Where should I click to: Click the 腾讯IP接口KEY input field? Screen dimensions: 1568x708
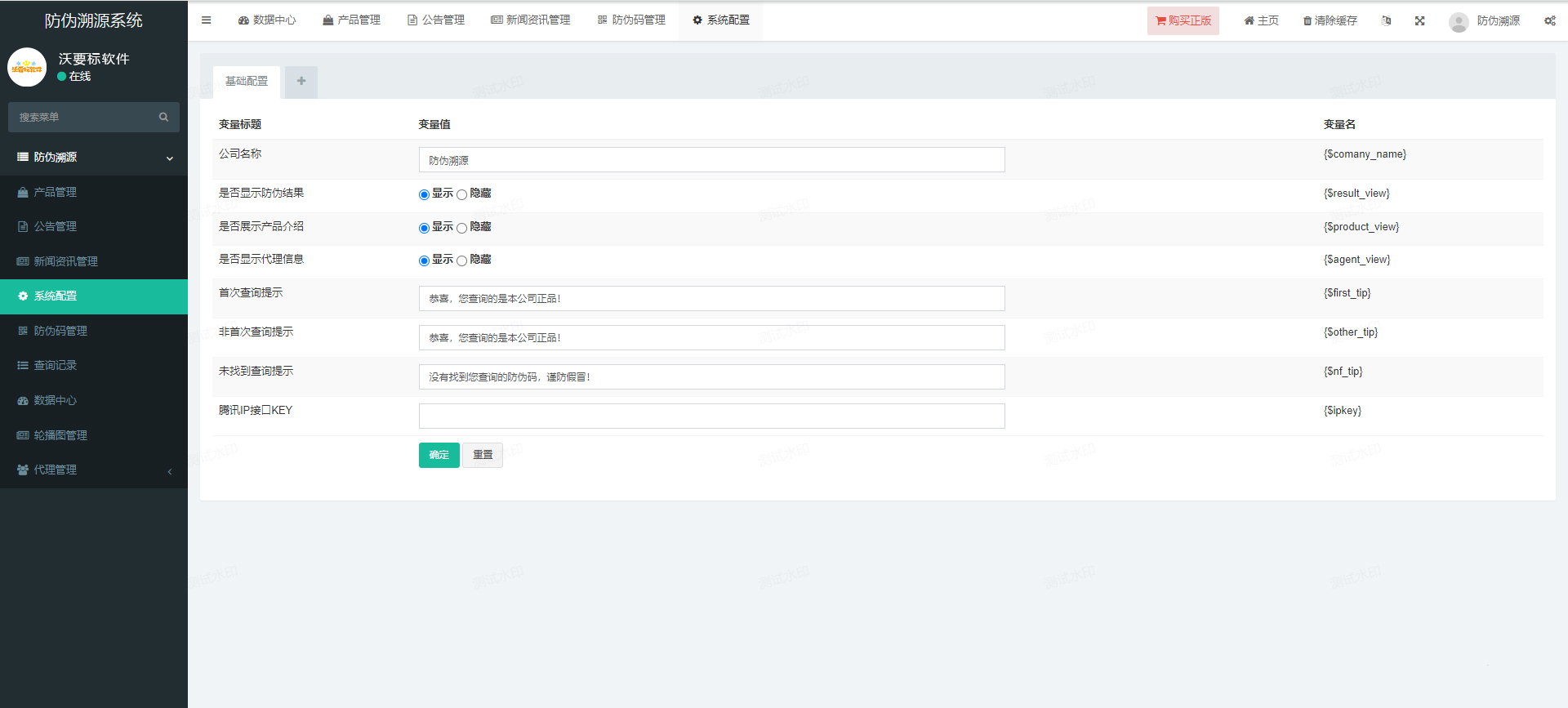(x=711, y=416)
